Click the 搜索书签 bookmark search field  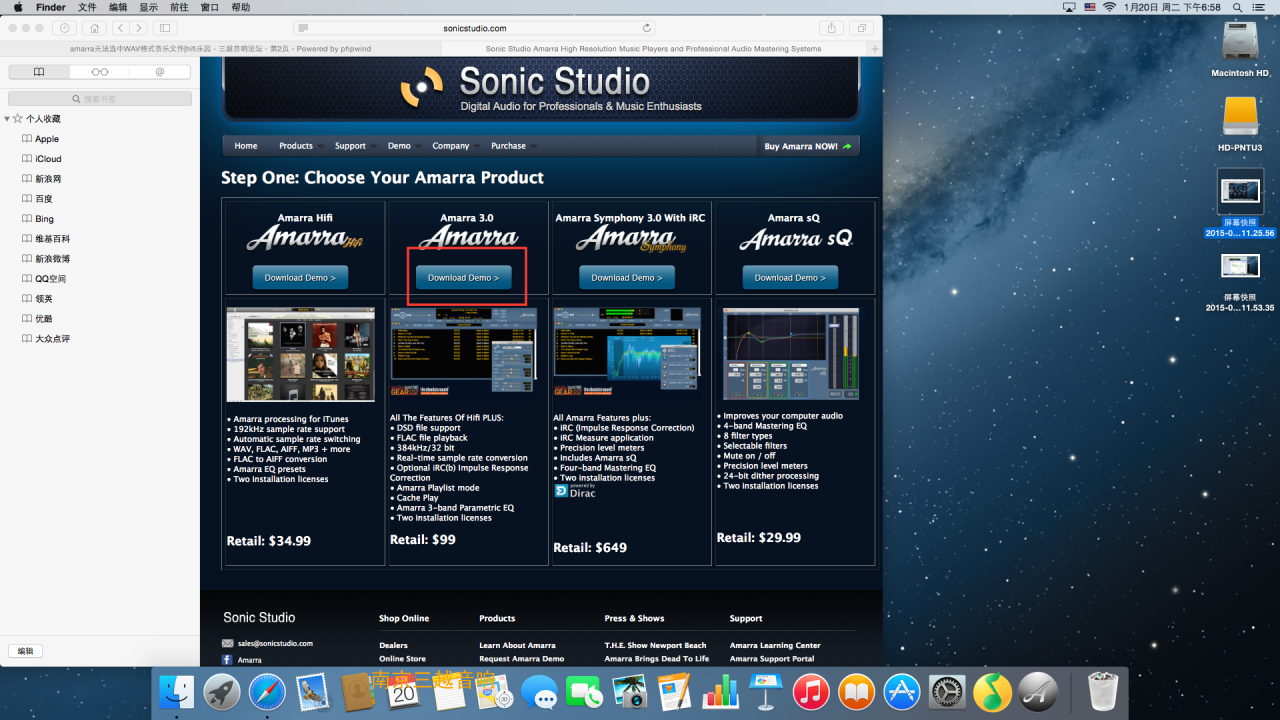[x=100, y=99]
